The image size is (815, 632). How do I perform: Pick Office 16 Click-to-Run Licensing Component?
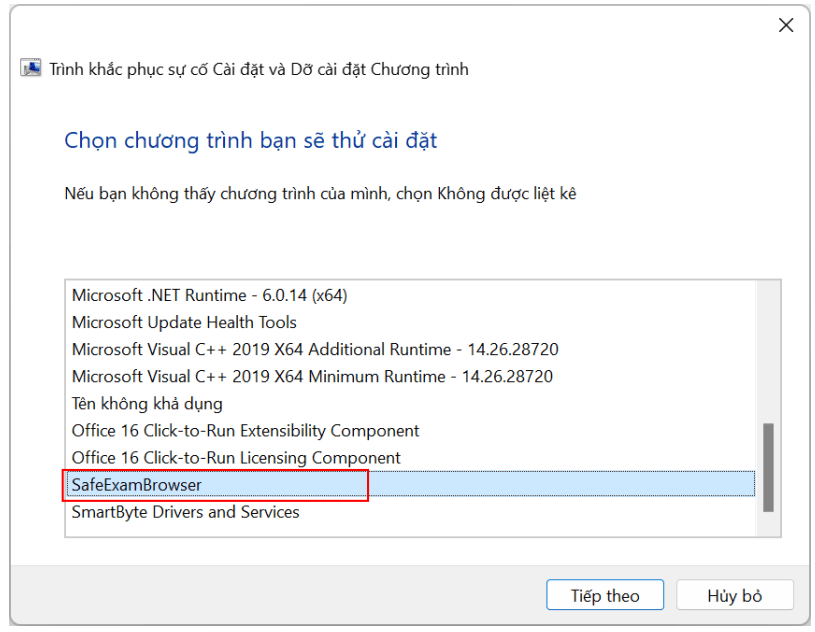coord(236,458)
